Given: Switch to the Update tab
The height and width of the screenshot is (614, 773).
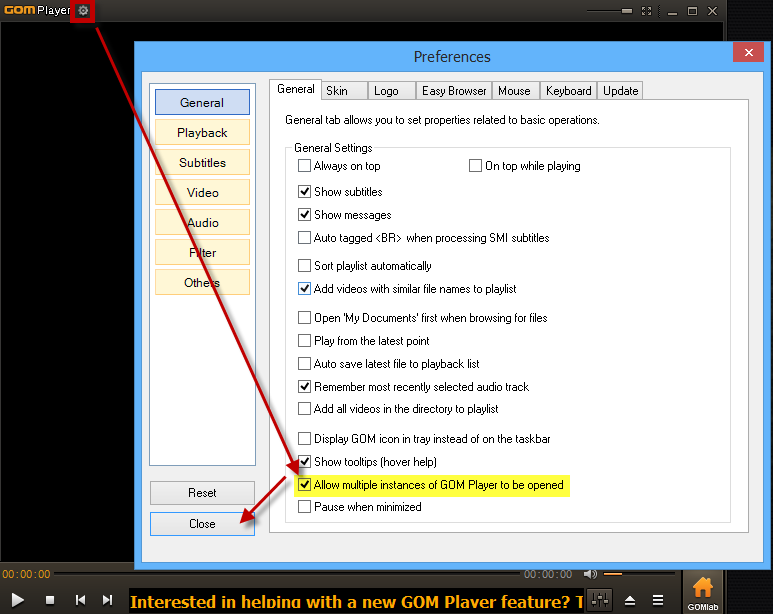Looking at the screenshot, I should [620, 91].
